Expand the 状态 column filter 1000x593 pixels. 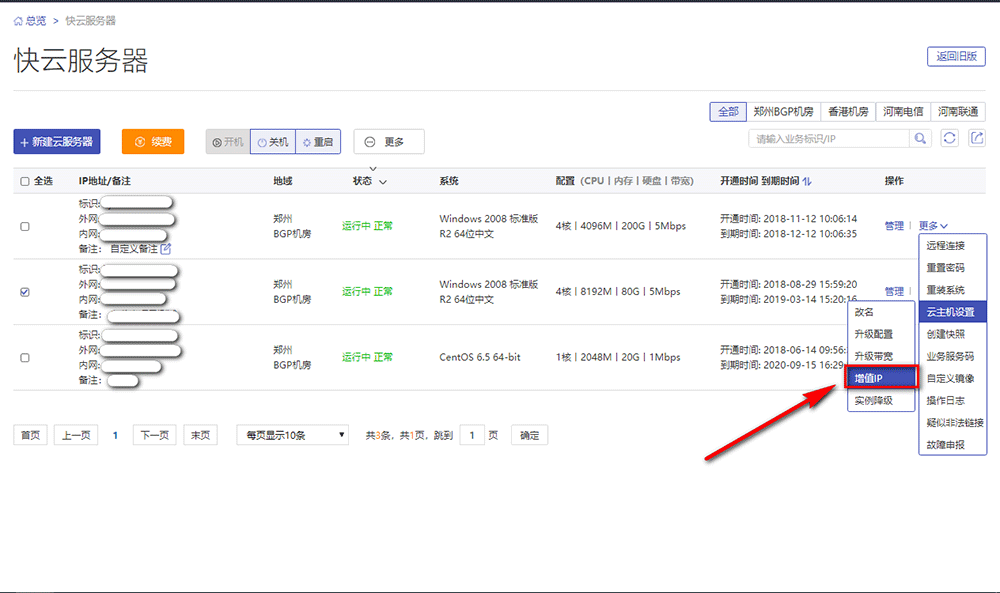click(x=382, y=182)
